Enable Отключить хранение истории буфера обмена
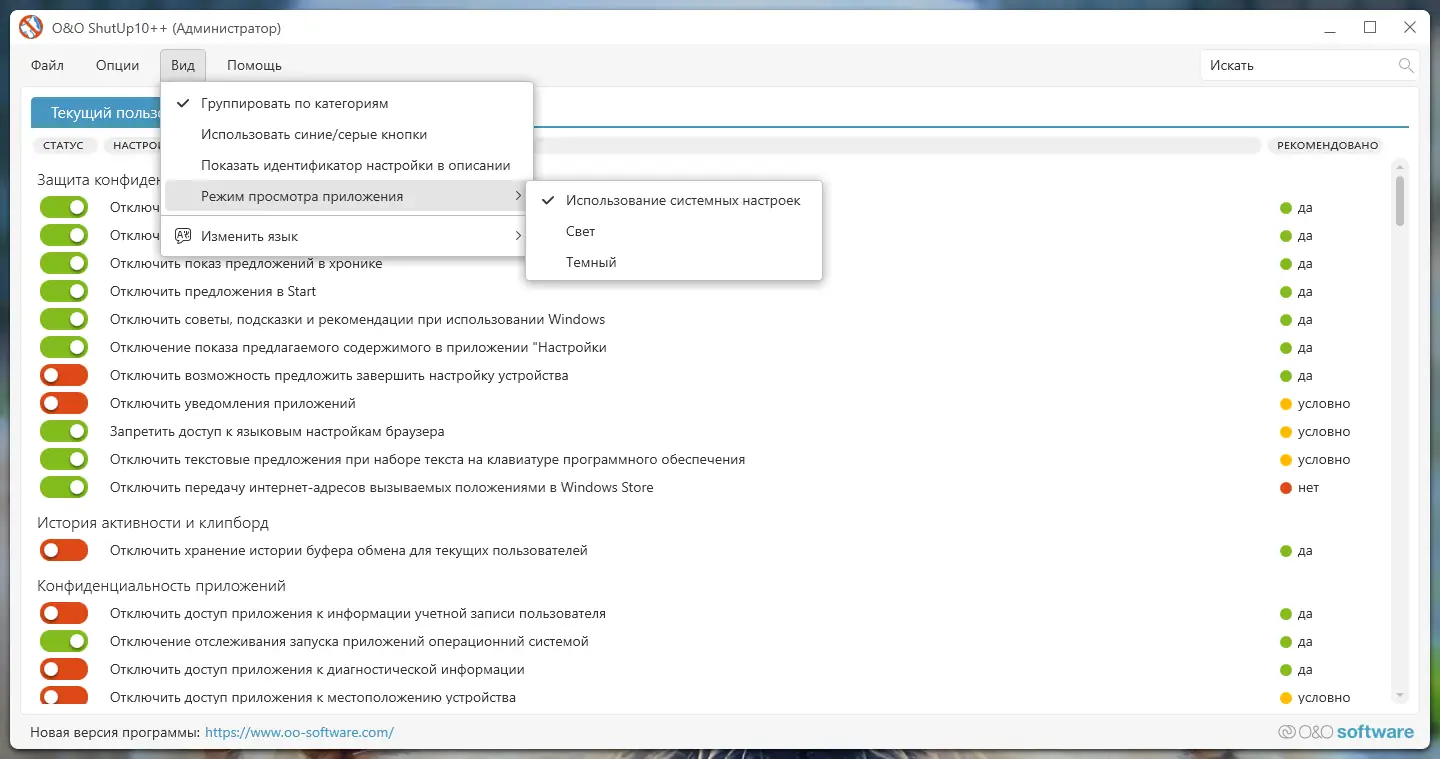The image size is (1440, 759). pyautogui.click(x=64, y=551)
